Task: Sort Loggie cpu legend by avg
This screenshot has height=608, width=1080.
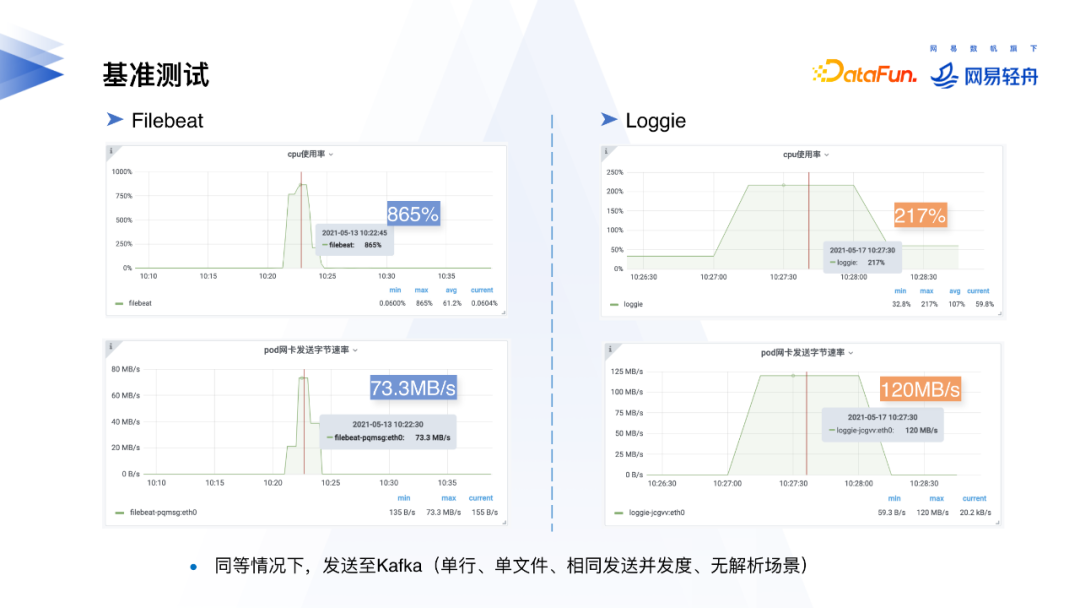Action: click(955, 291)
